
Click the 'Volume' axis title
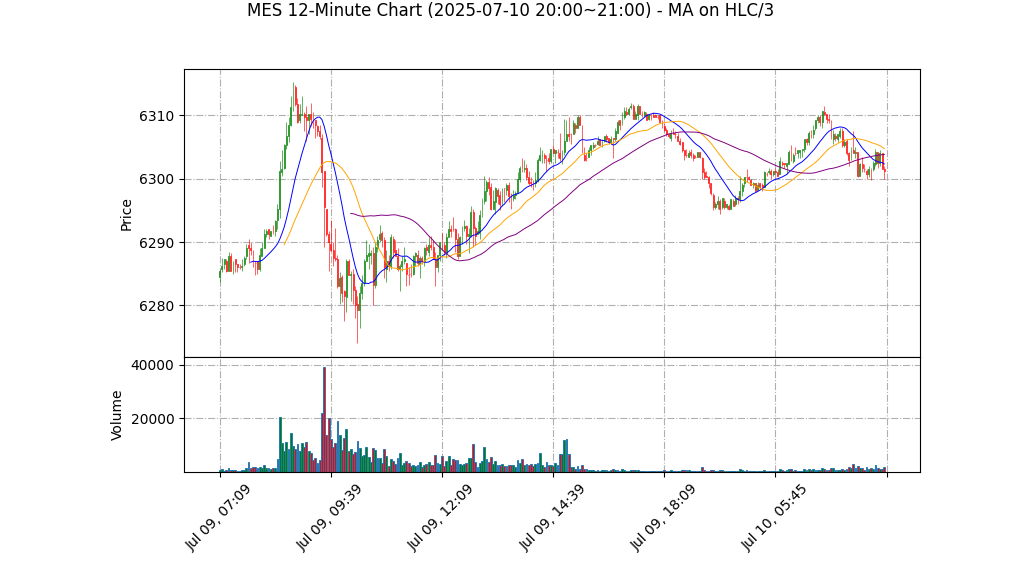tap(117, 415)
